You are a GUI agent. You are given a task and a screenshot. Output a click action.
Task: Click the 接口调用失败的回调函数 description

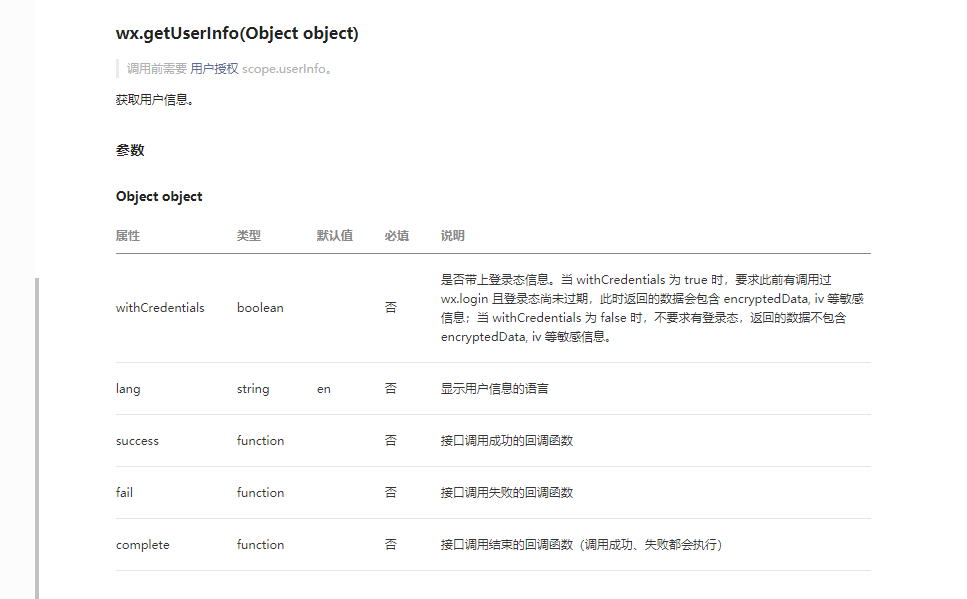click(x=507, y=492)
